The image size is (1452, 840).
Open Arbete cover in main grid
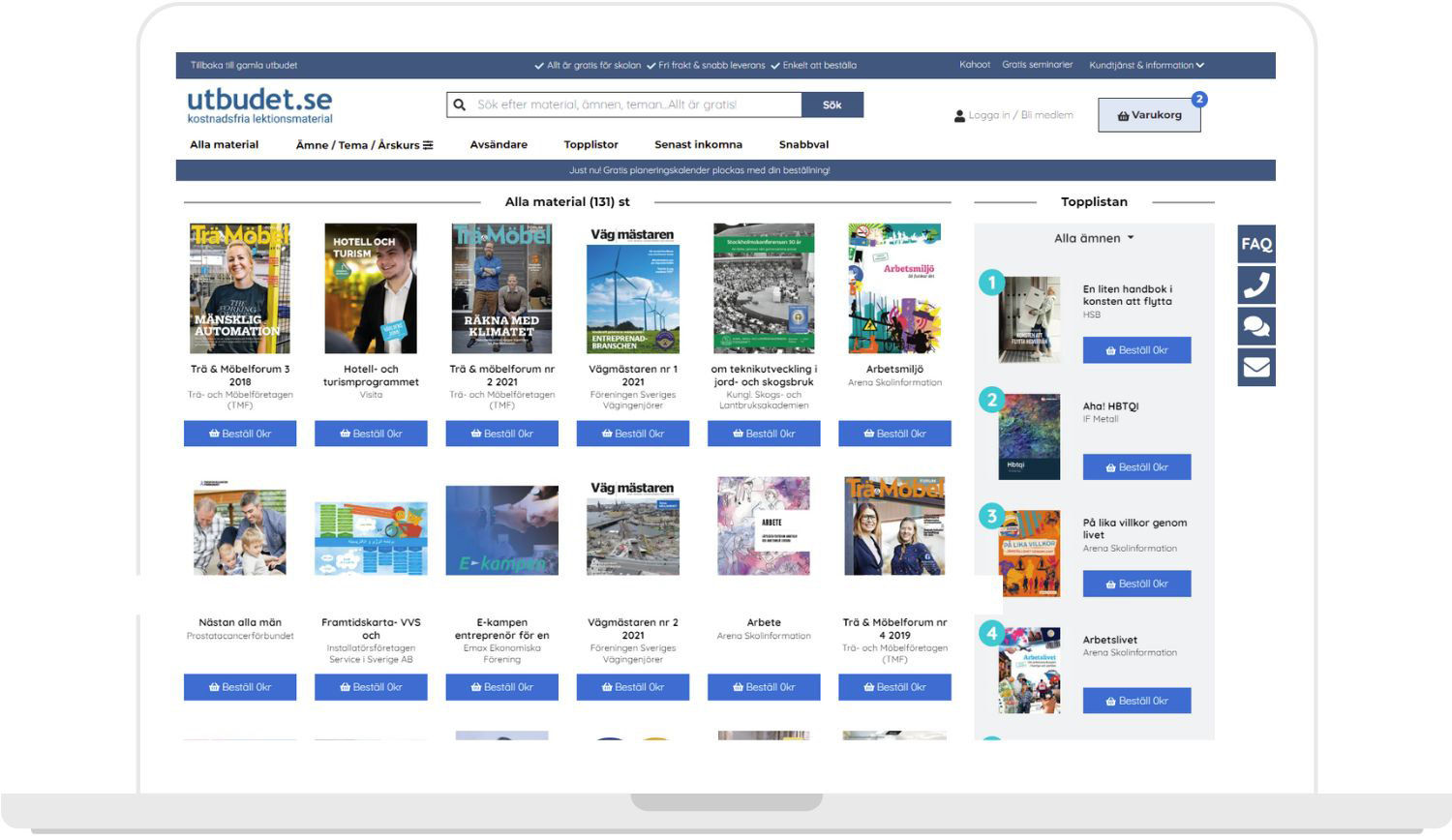pyautogui.click(x=764, y=526)
